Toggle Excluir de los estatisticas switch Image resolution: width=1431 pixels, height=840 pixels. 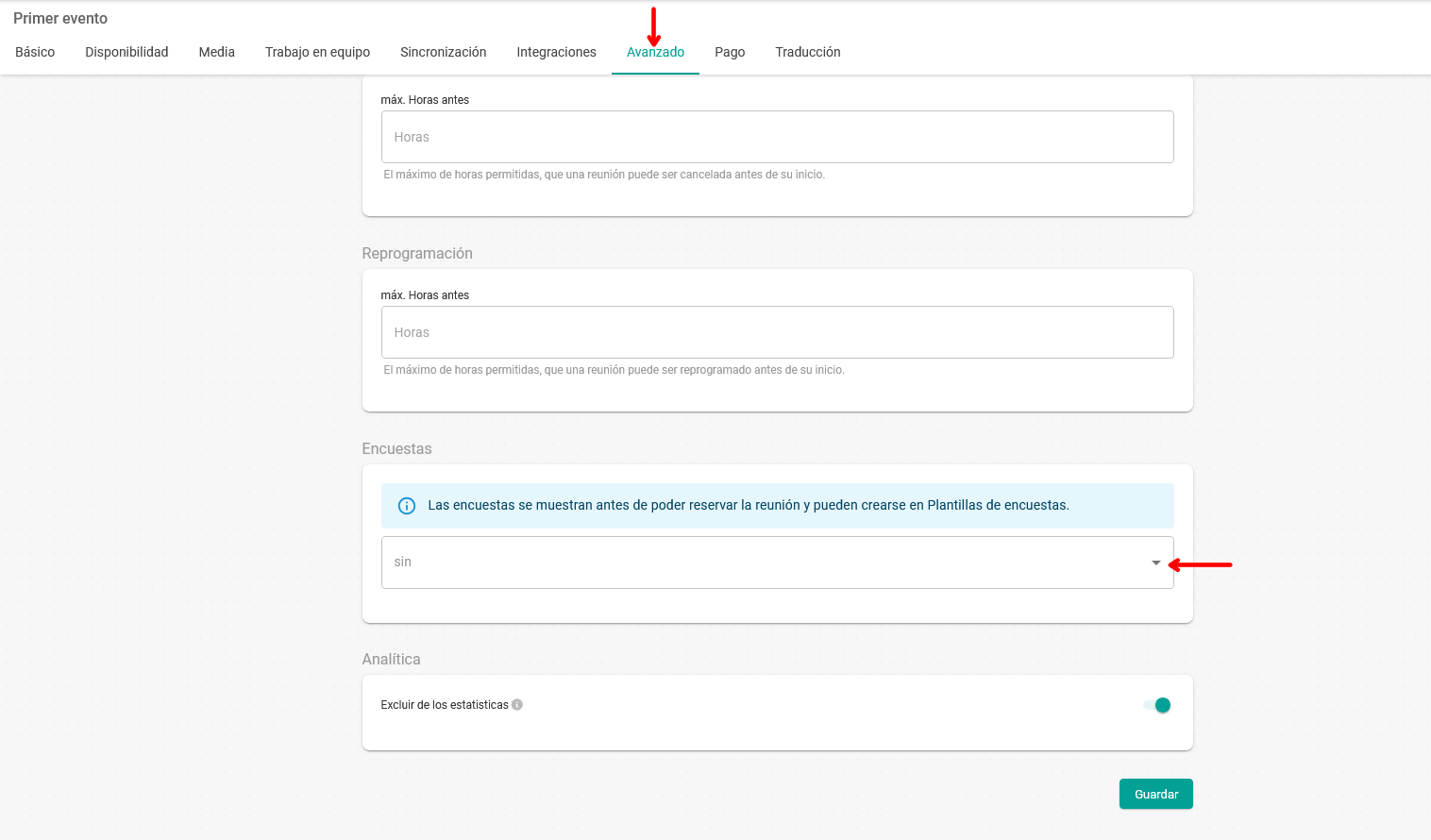(1156, 705)
